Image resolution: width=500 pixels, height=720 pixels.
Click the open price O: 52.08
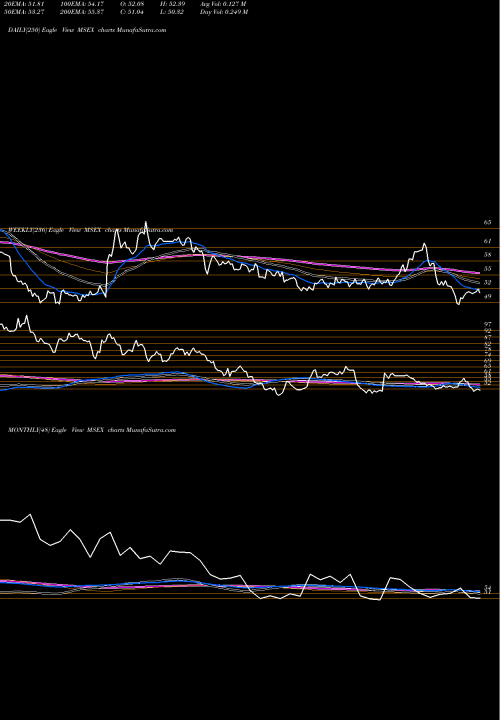coord(133,3)
